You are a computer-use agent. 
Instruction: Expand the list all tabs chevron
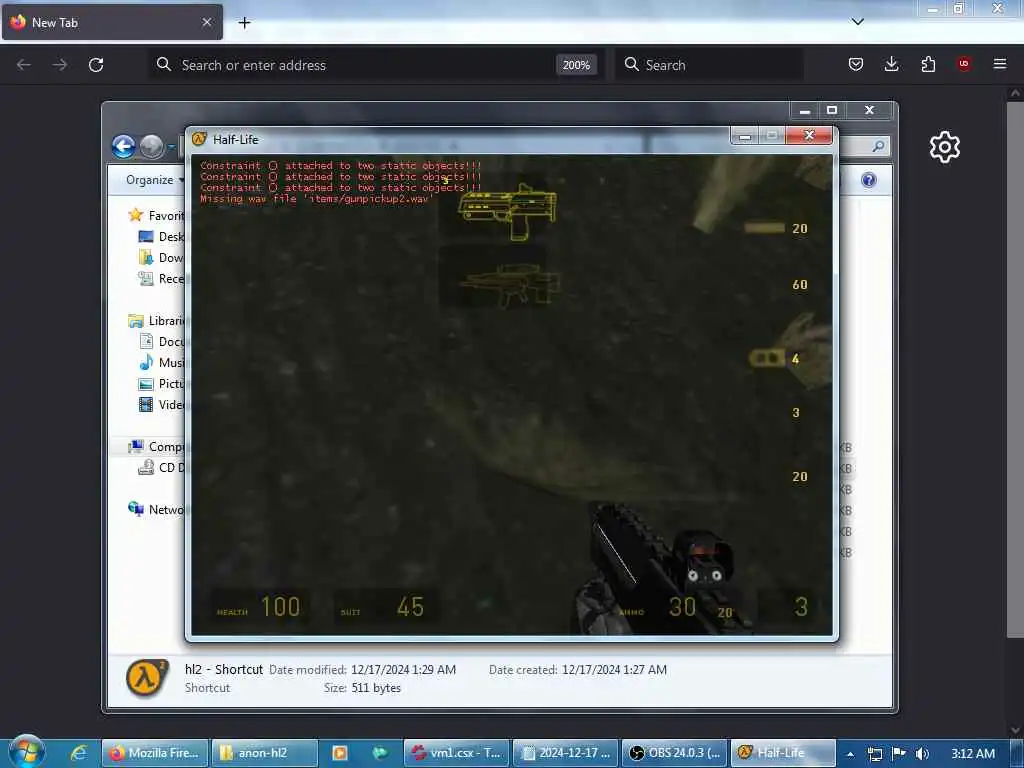tap(857, 22)
